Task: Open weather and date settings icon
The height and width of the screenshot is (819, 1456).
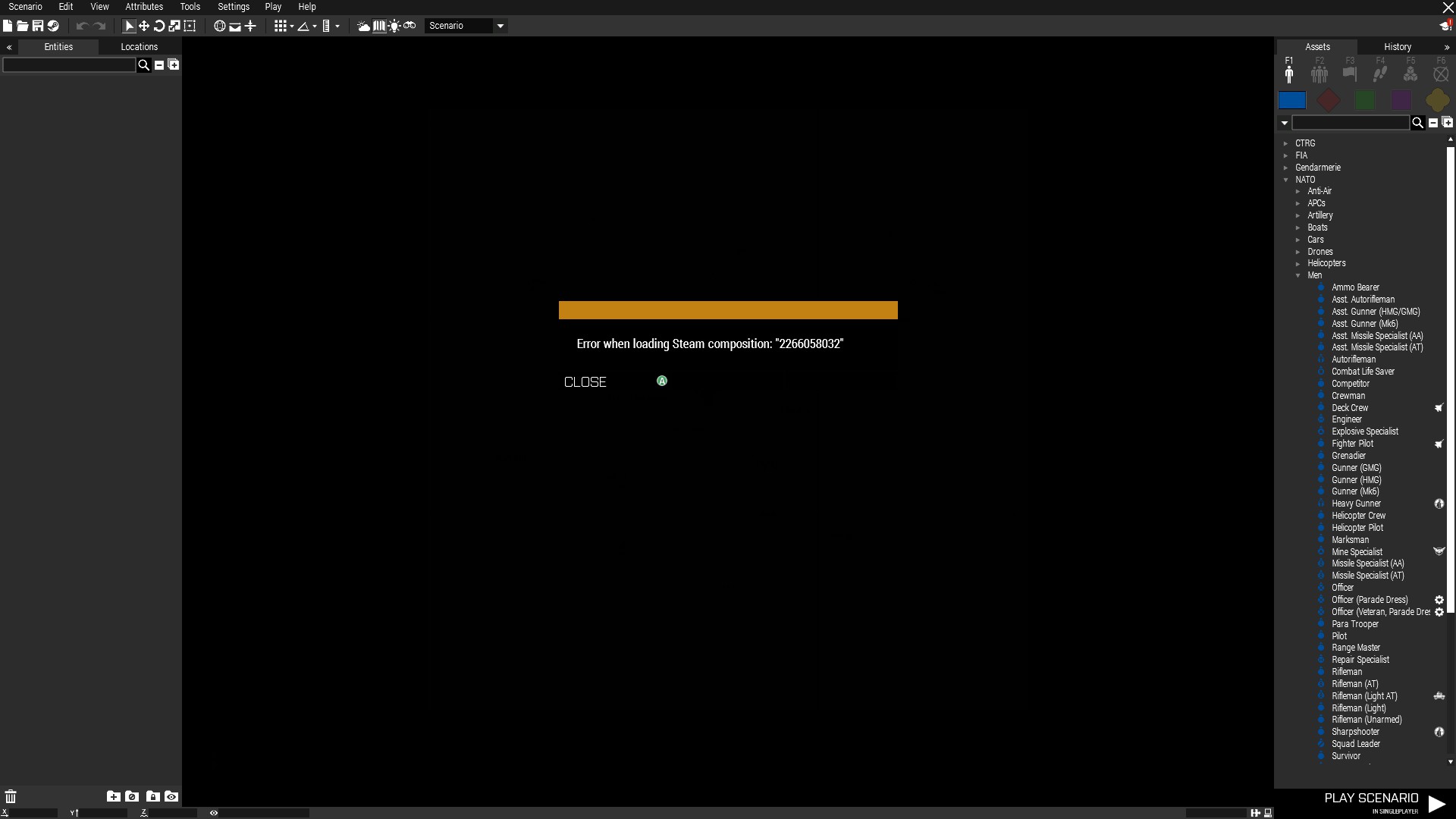Action: click(364, 26)
